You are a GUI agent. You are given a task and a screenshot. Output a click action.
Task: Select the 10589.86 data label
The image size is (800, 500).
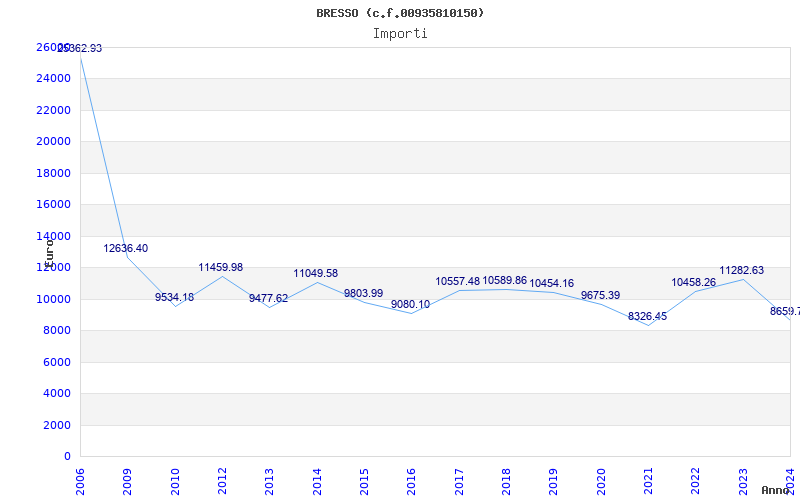(x=504, y=281)
